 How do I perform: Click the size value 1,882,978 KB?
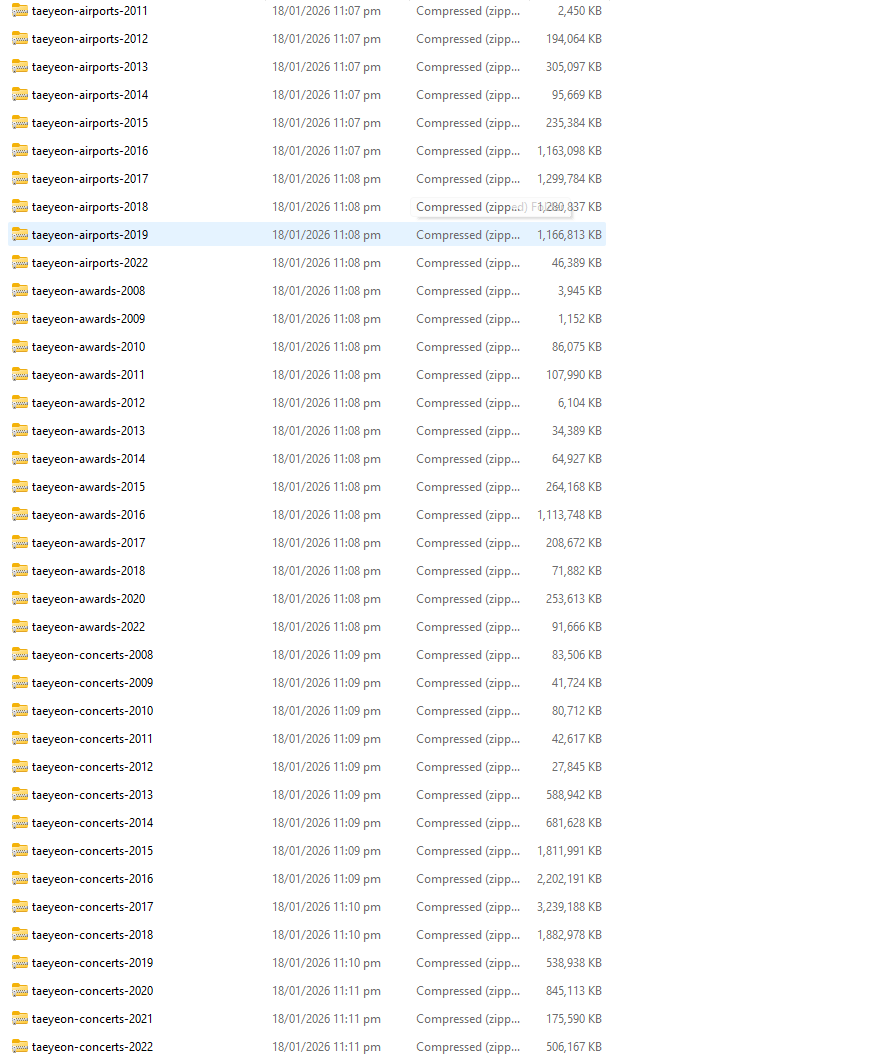(569, 935)
